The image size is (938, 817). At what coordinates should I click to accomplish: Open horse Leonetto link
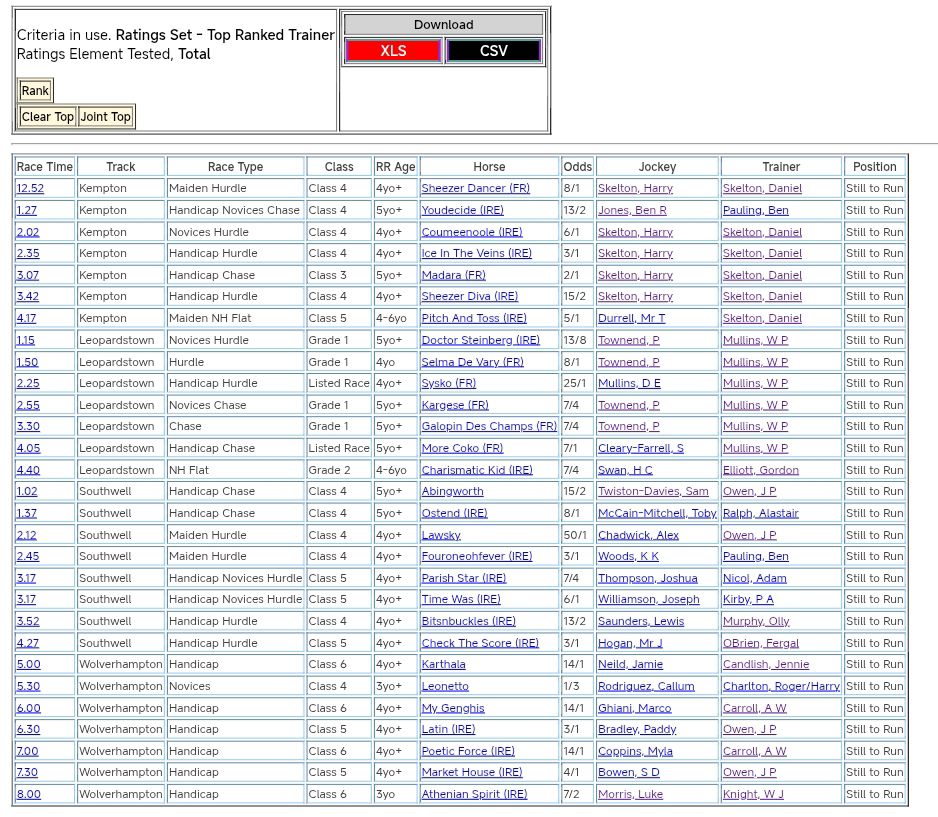coord(445,686)
